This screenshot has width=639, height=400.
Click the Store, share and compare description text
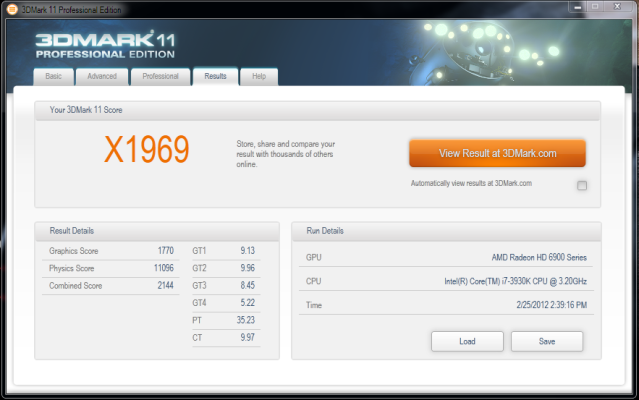286,154
